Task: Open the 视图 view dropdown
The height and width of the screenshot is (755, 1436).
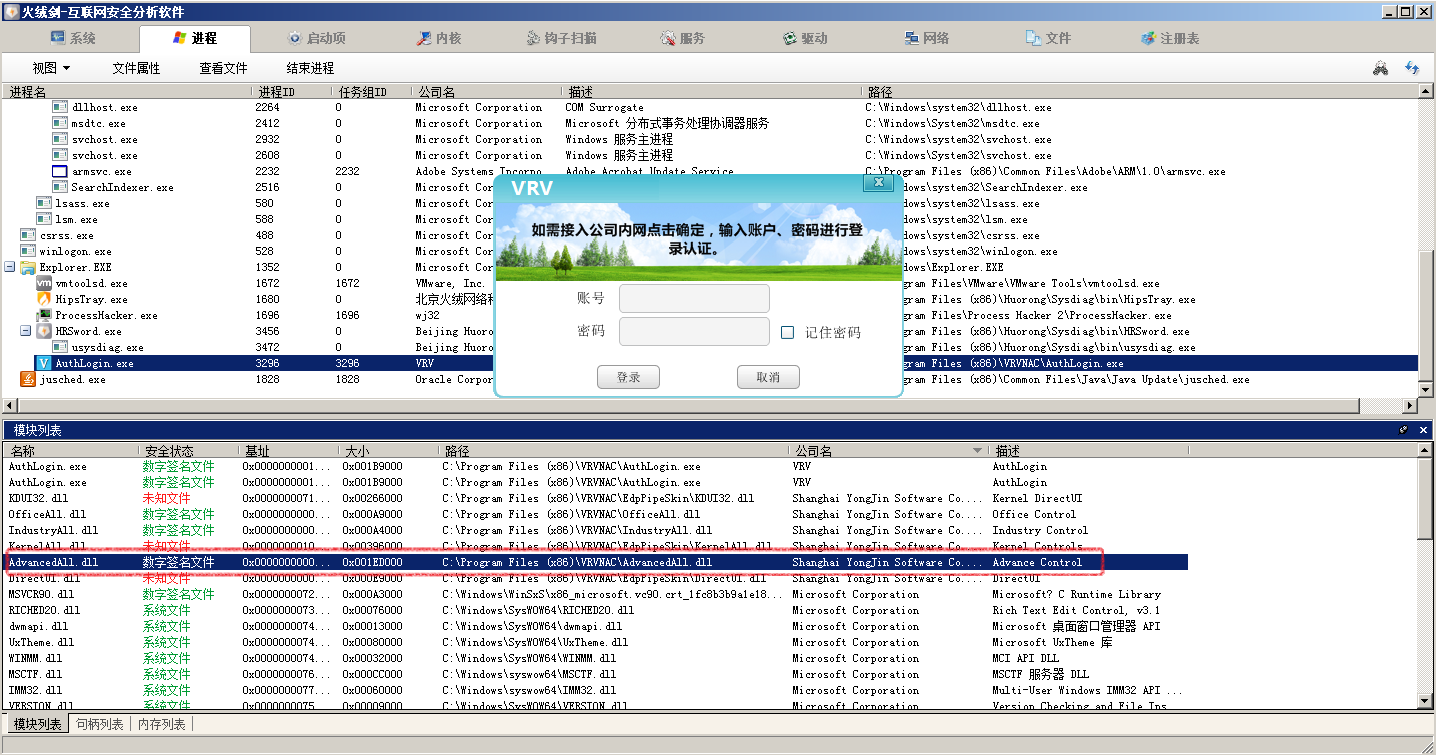Action: (51, 68)
